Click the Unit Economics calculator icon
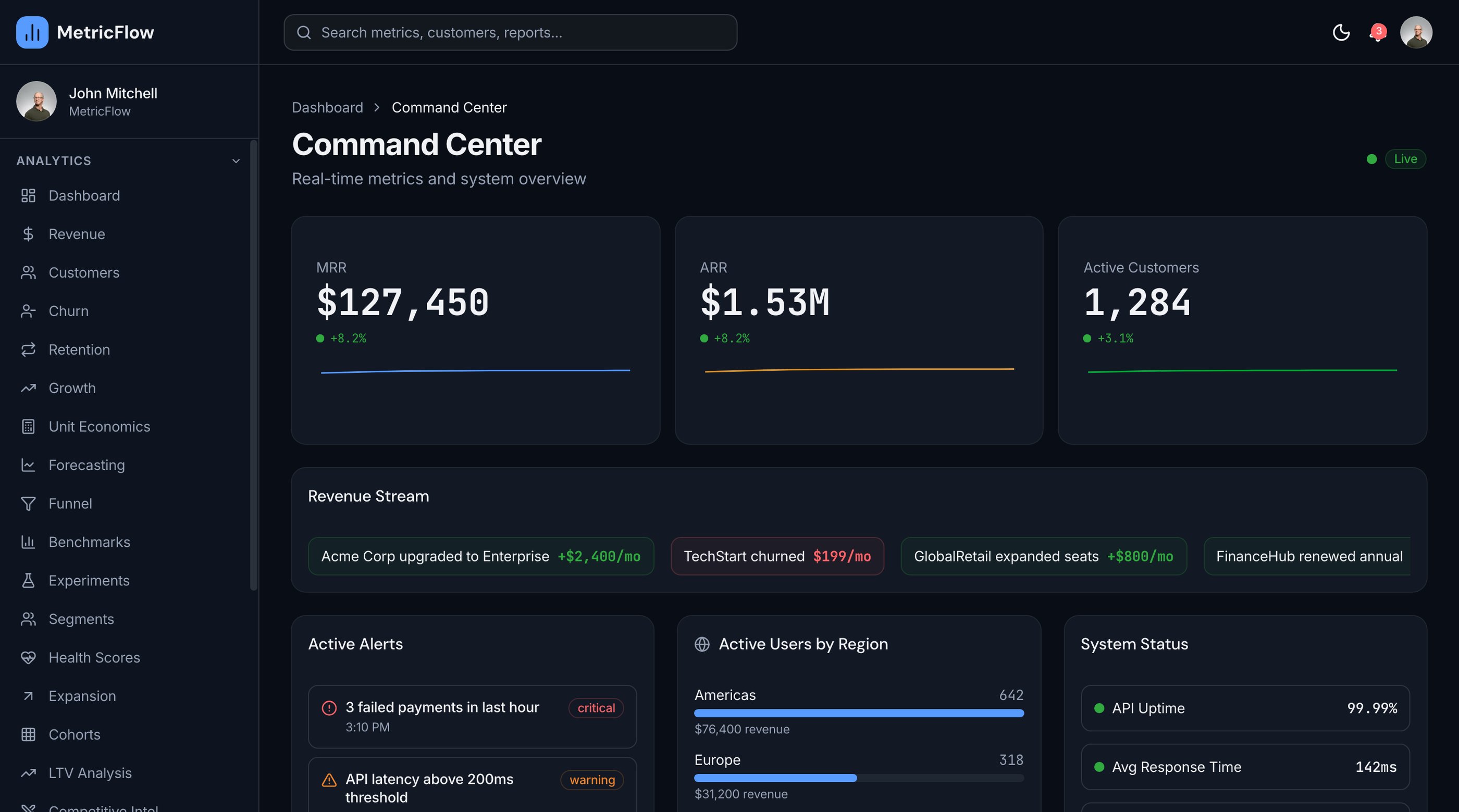 tap(28, 427)
